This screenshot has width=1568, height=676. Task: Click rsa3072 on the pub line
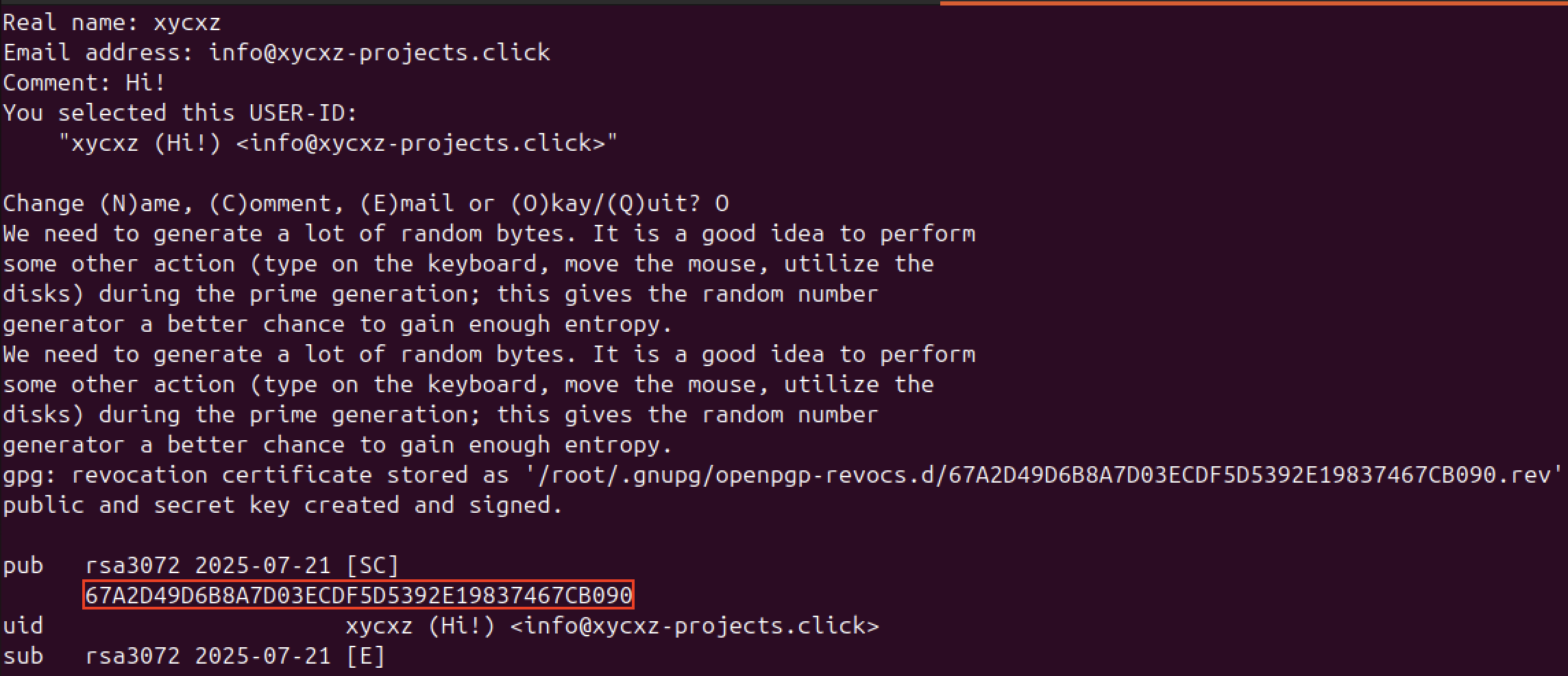(x=132, y=566)
